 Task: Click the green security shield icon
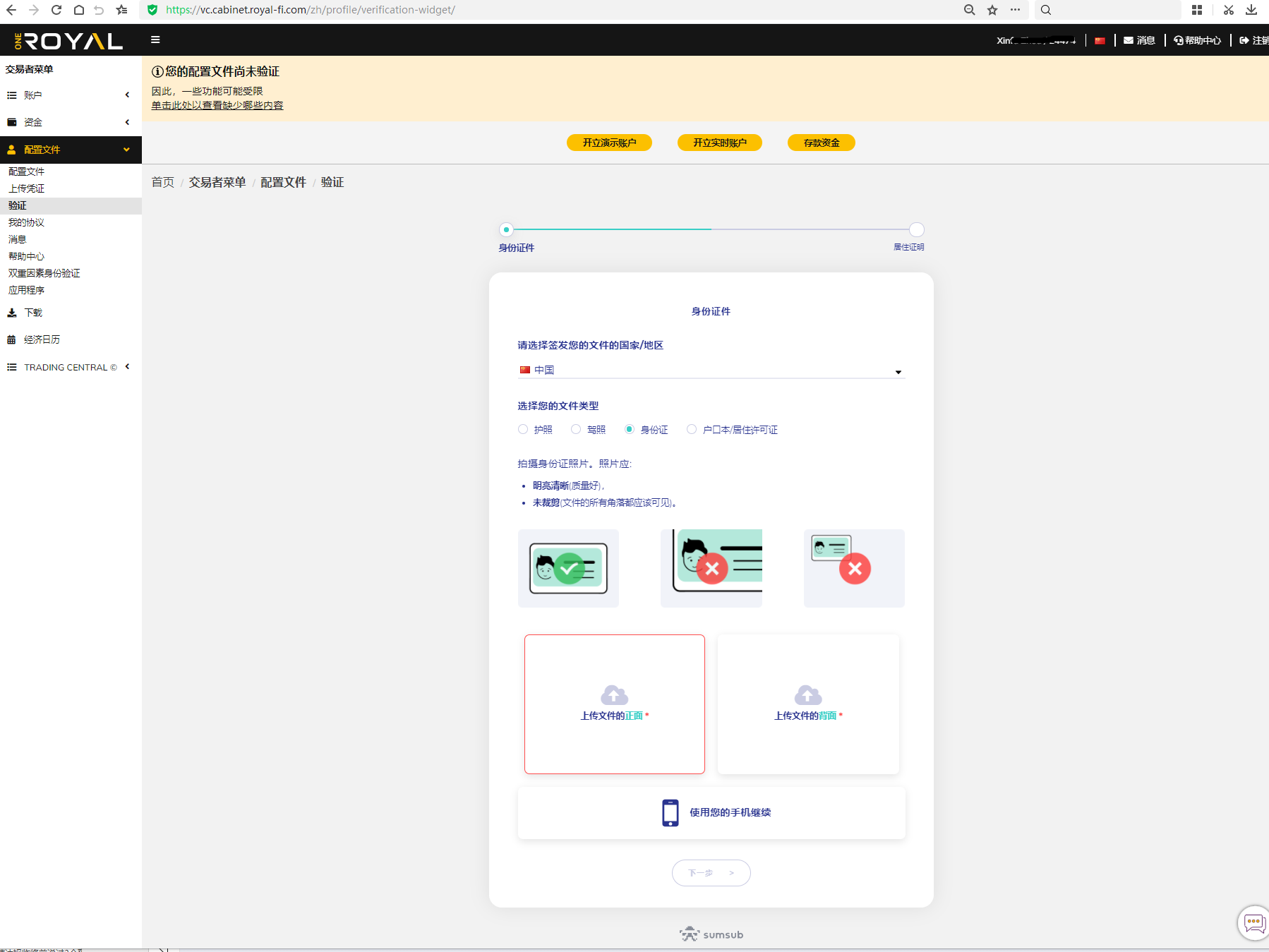[x=152, y=10]
